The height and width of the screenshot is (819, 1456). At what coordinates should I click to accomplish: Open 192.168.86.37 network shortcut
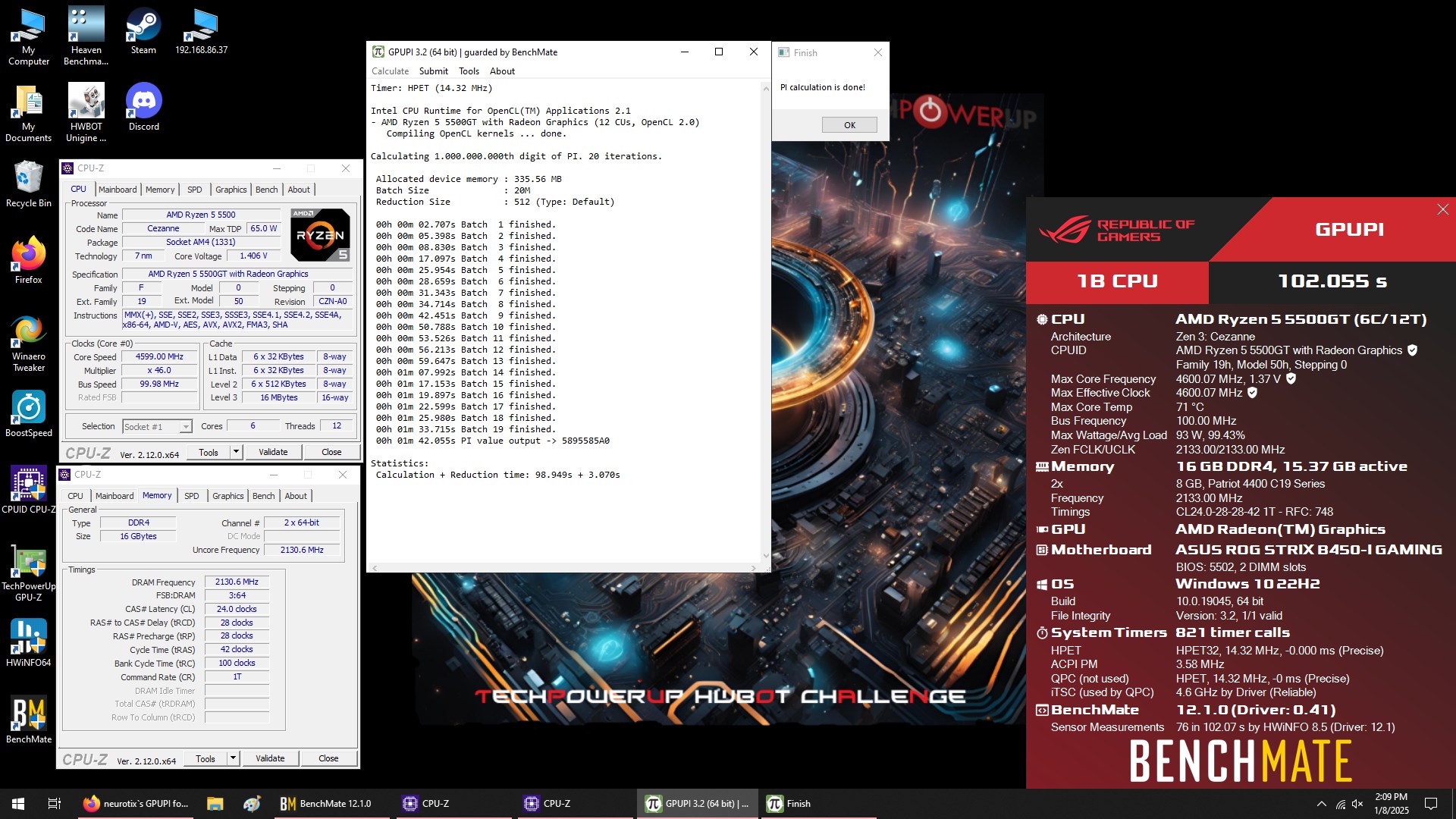tap(201, 32)
